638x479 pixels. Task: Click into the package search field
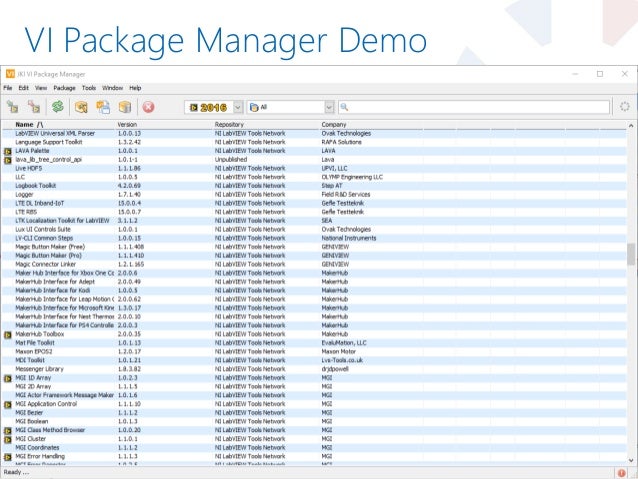pyautogui.click(x=474, y=107)
